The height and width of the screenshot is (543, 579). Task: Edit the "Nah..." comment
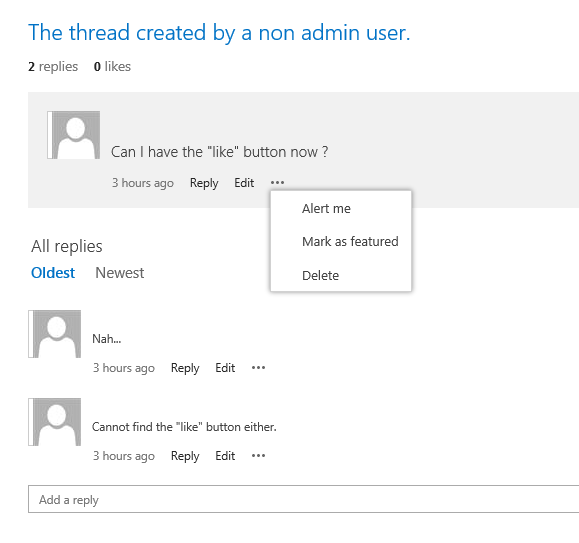click(x=225, y=368)
